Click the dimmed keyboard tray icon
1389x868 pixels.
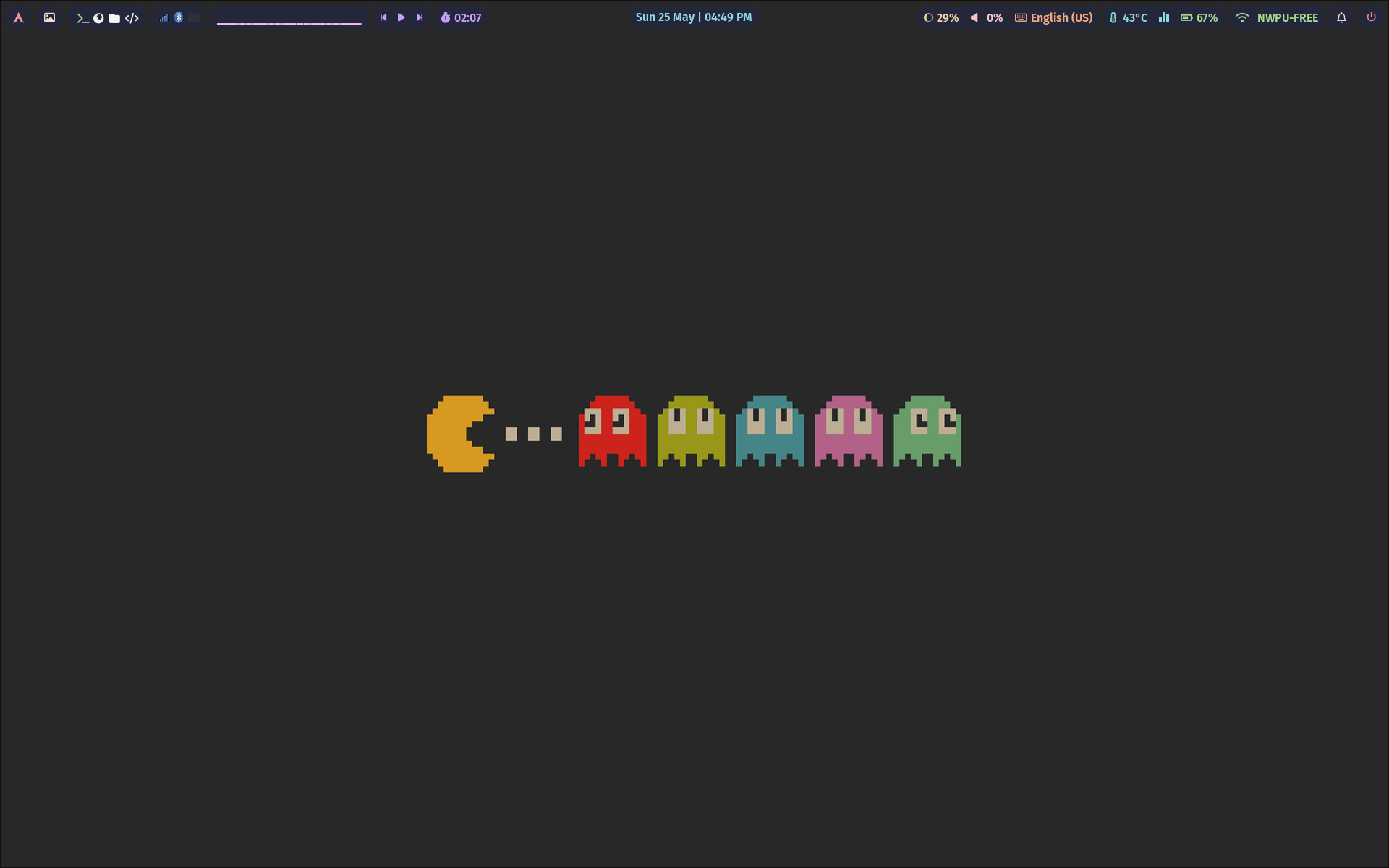(x=194, y=17)
